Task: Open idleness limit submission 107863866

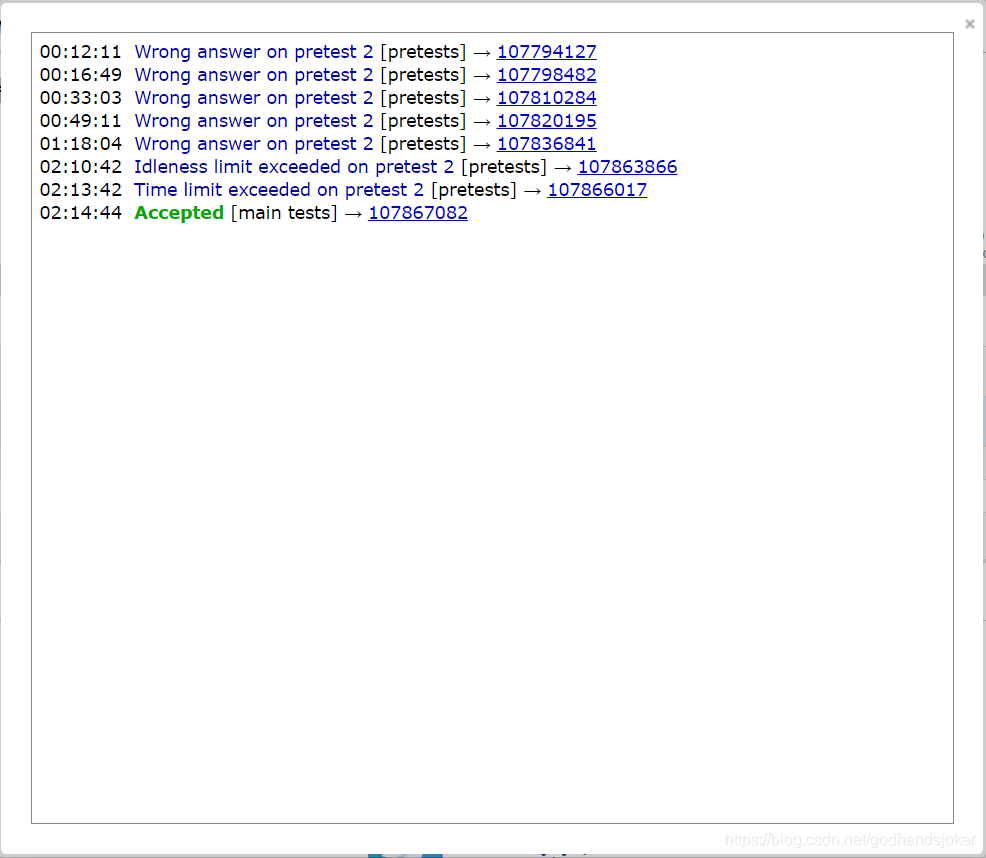Action: (x=628, y=167)
